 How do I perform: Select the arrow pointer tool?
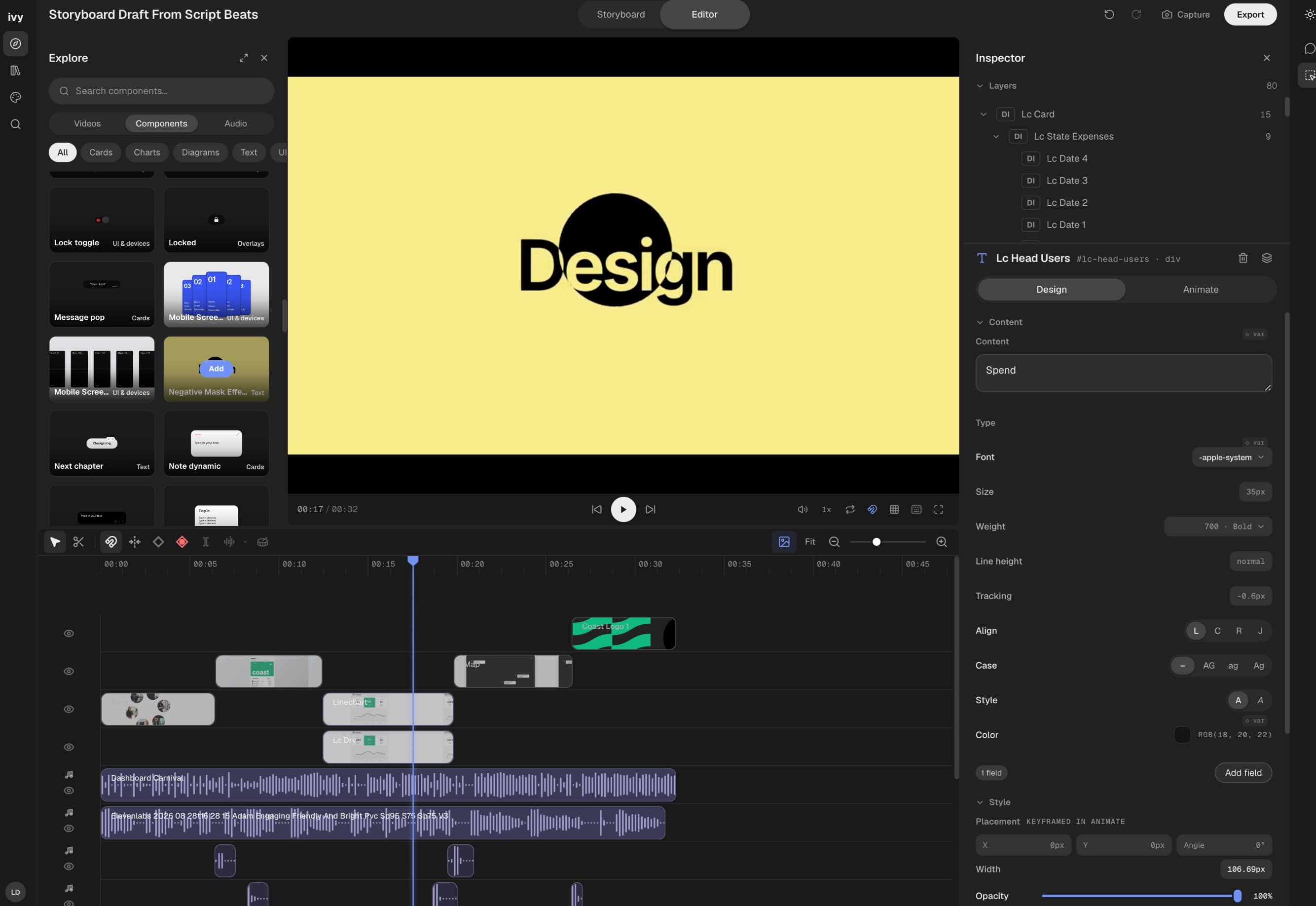click(55, 541)
